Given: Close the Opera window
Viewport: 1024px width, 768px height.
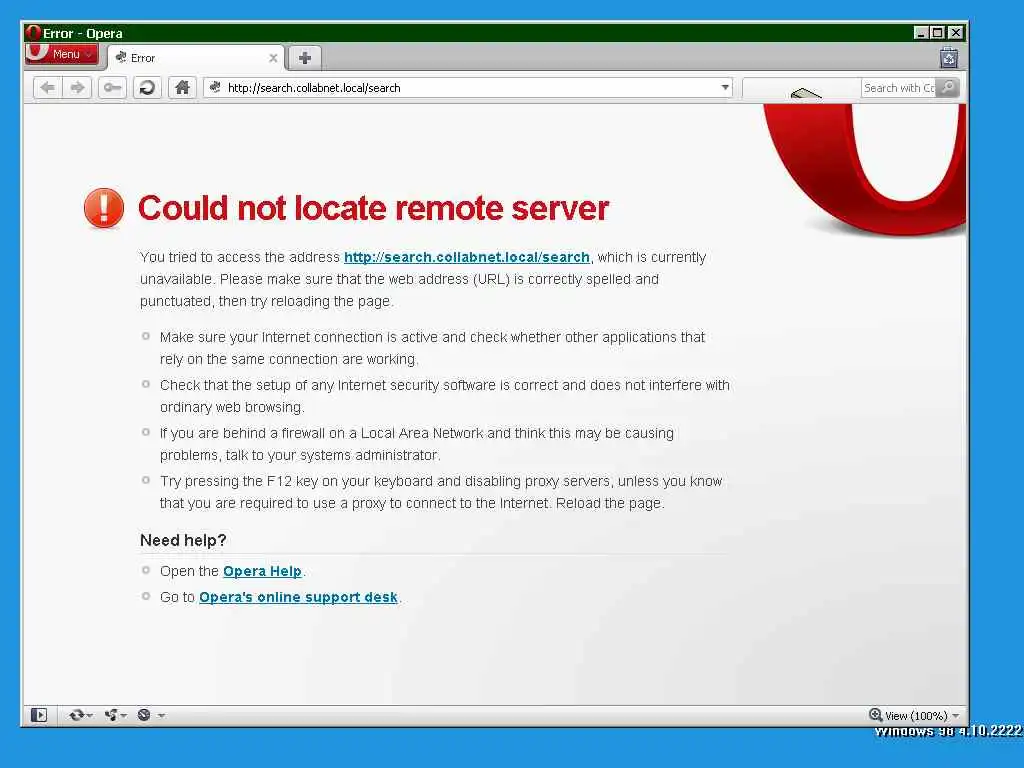Looking at the screenshot, I should [955, 33].
